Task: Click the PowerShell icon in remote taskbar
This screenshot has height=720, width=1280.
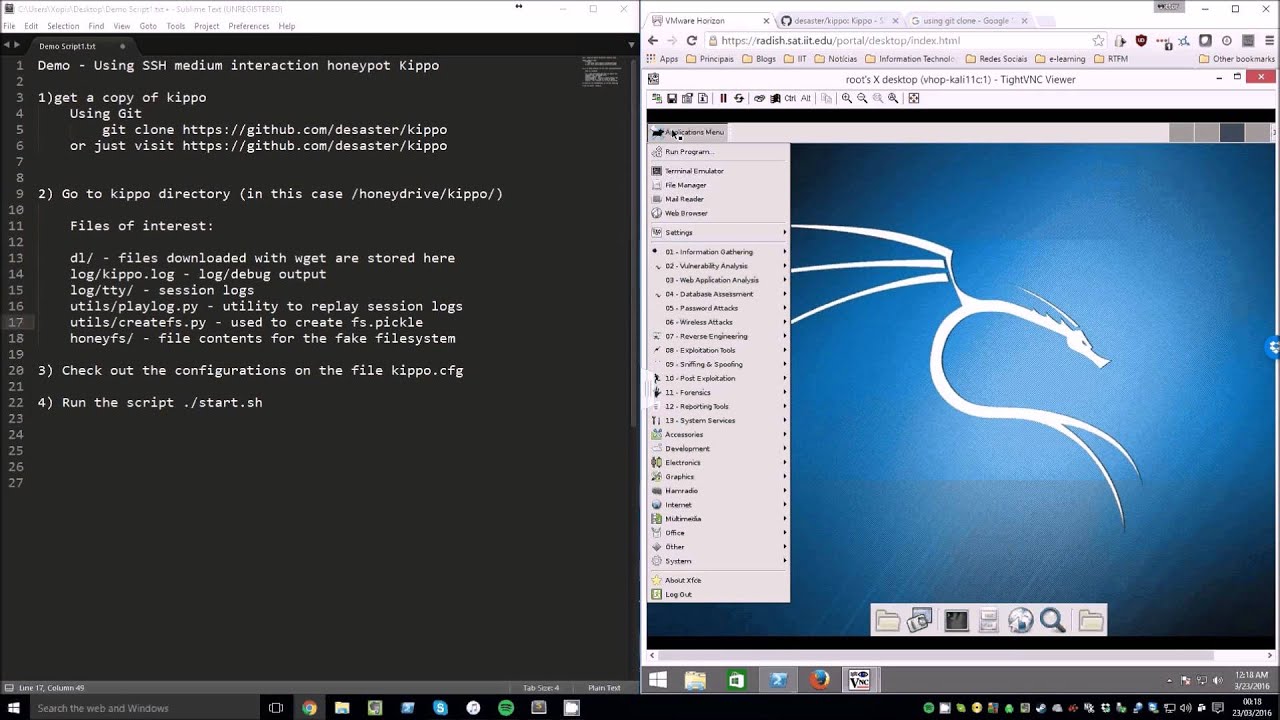Action: click(x=778, y=680)
